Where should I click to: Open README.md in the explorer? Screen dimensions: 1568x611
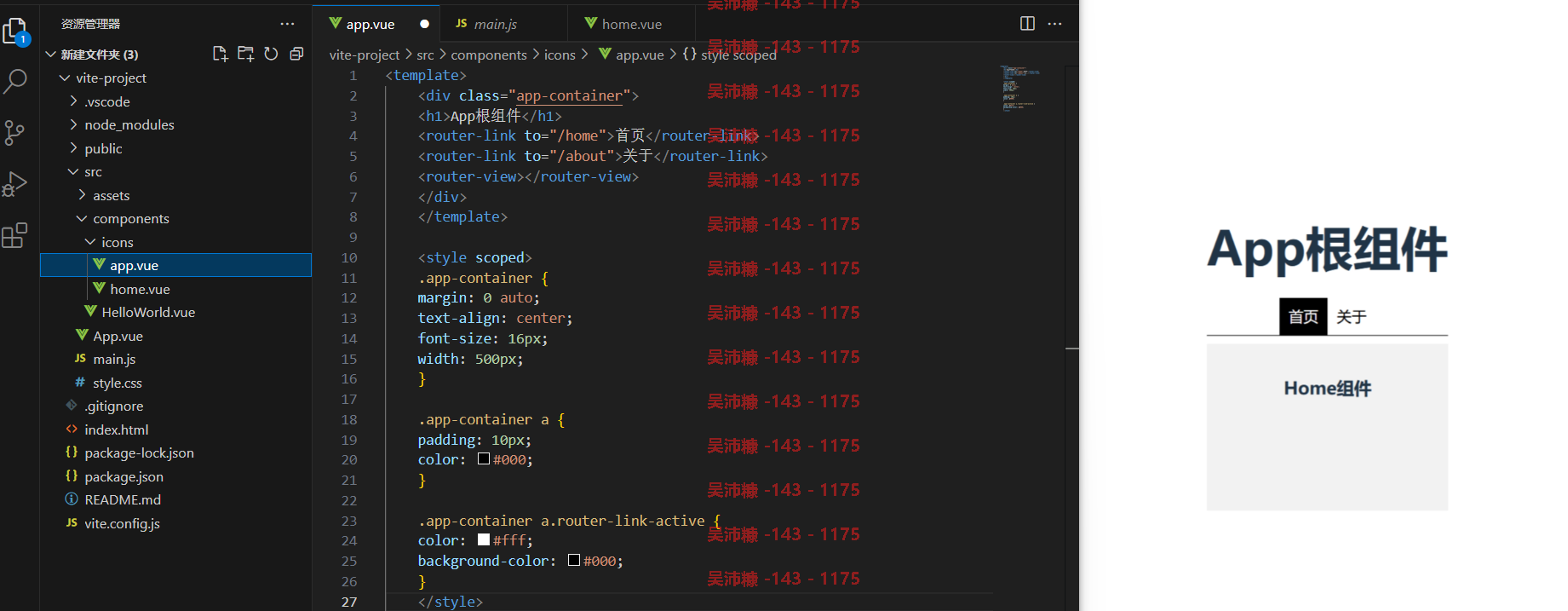pos(176,499)
